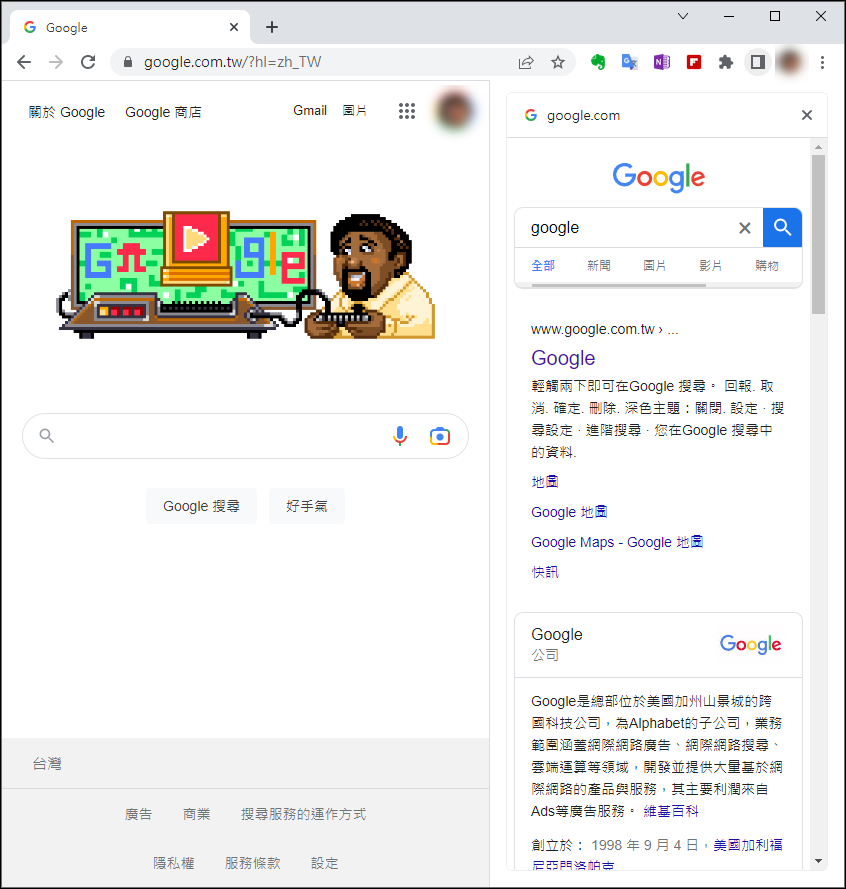The height and width of the screenshot is (889, 846).
Task: Open the Extensions puzzle menu
Action: click(x=726, y=62)
